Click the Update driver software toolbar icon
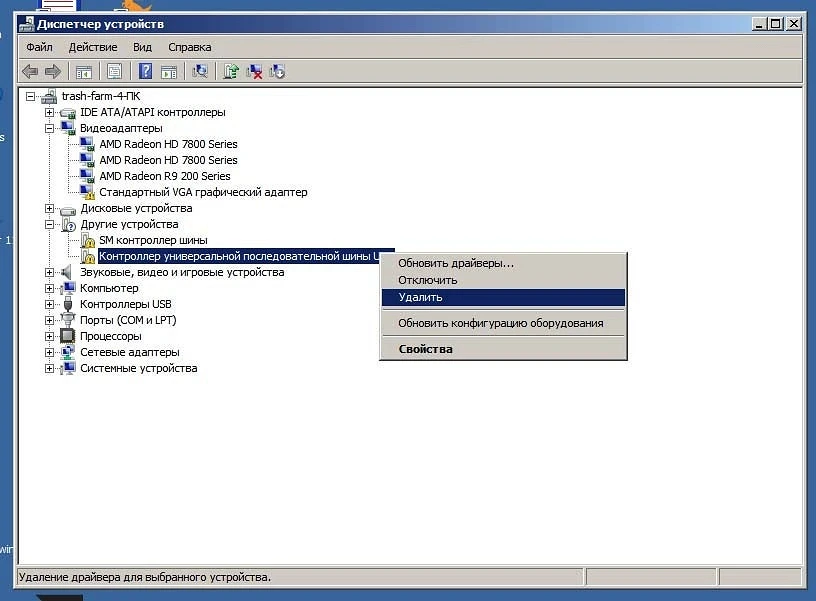This screenshot has width=816, height=601. (231, 71)
